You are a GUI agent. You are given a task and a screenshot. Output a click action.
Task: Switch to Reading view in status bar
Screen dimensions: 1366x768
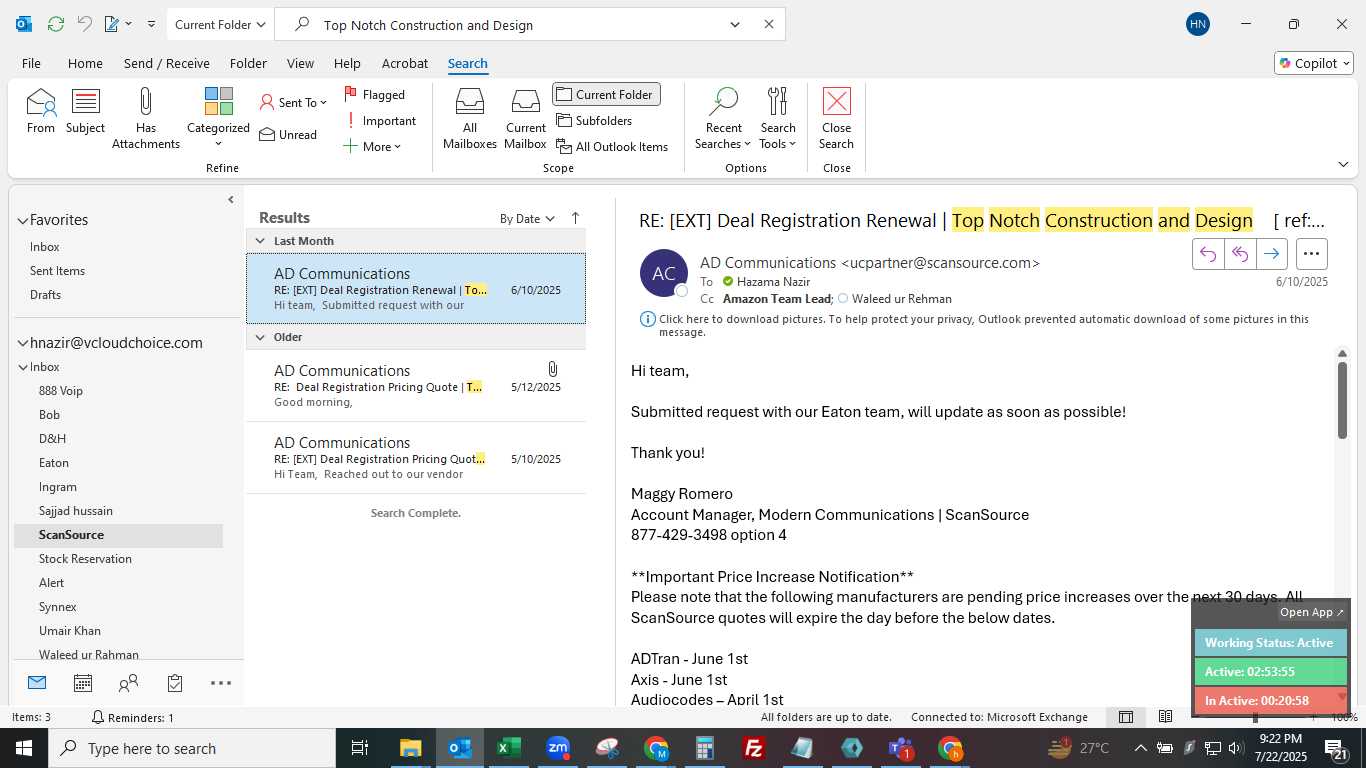[x=1166, y=717]
